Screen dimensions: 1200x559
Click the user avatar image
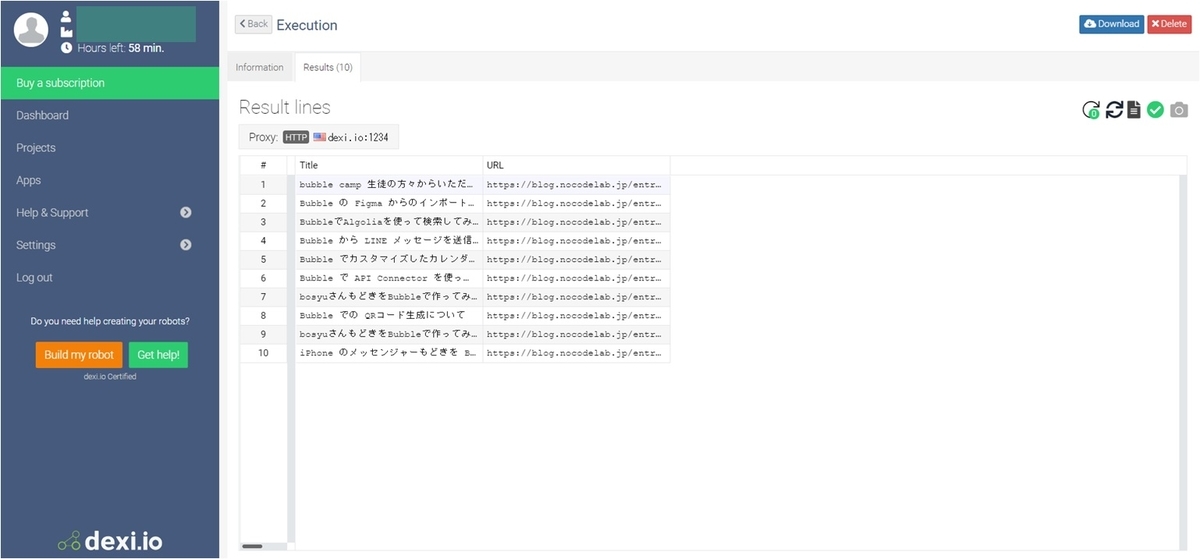[x=32, y=29]
